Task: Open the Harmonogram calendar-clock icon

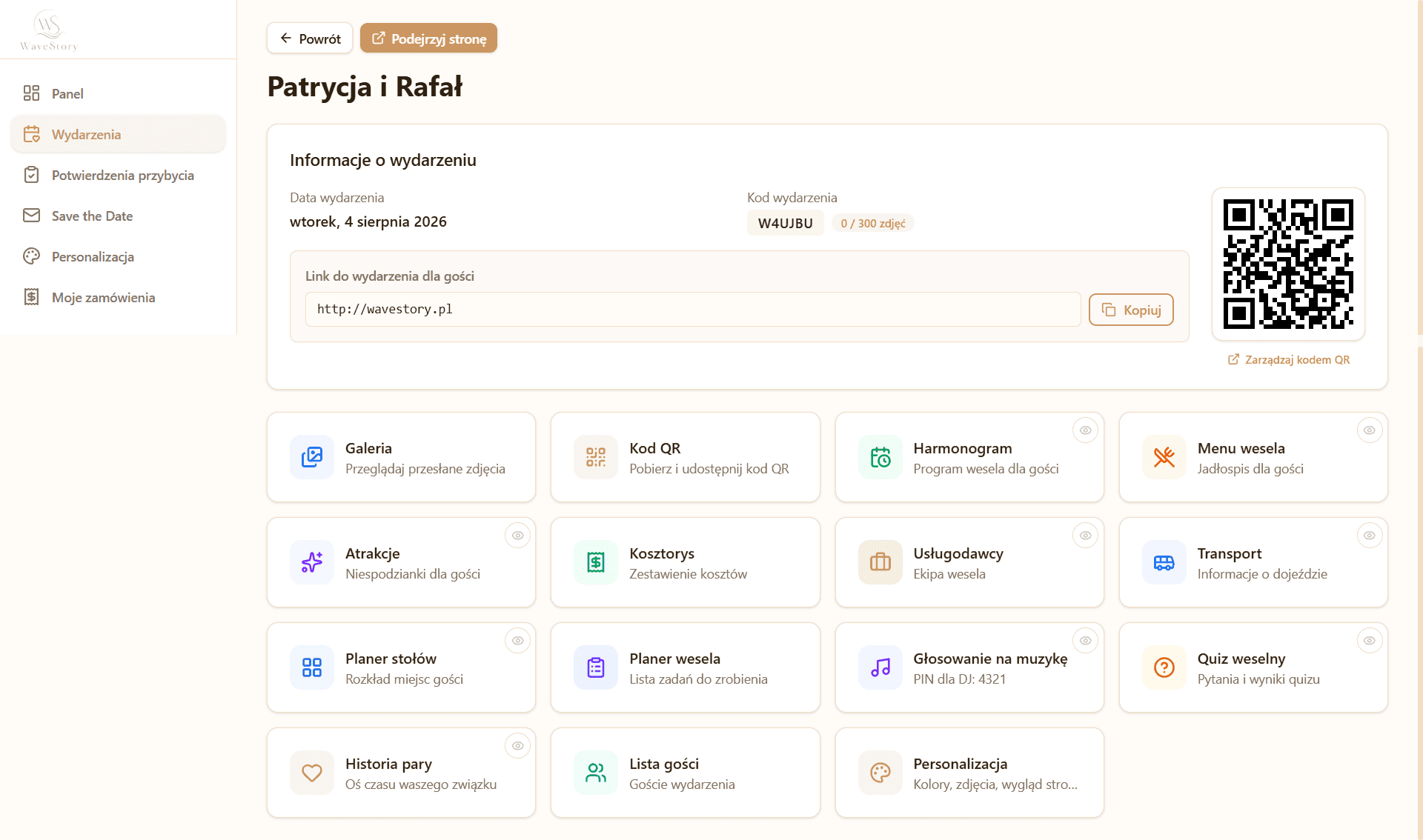Action: (880, 457)
